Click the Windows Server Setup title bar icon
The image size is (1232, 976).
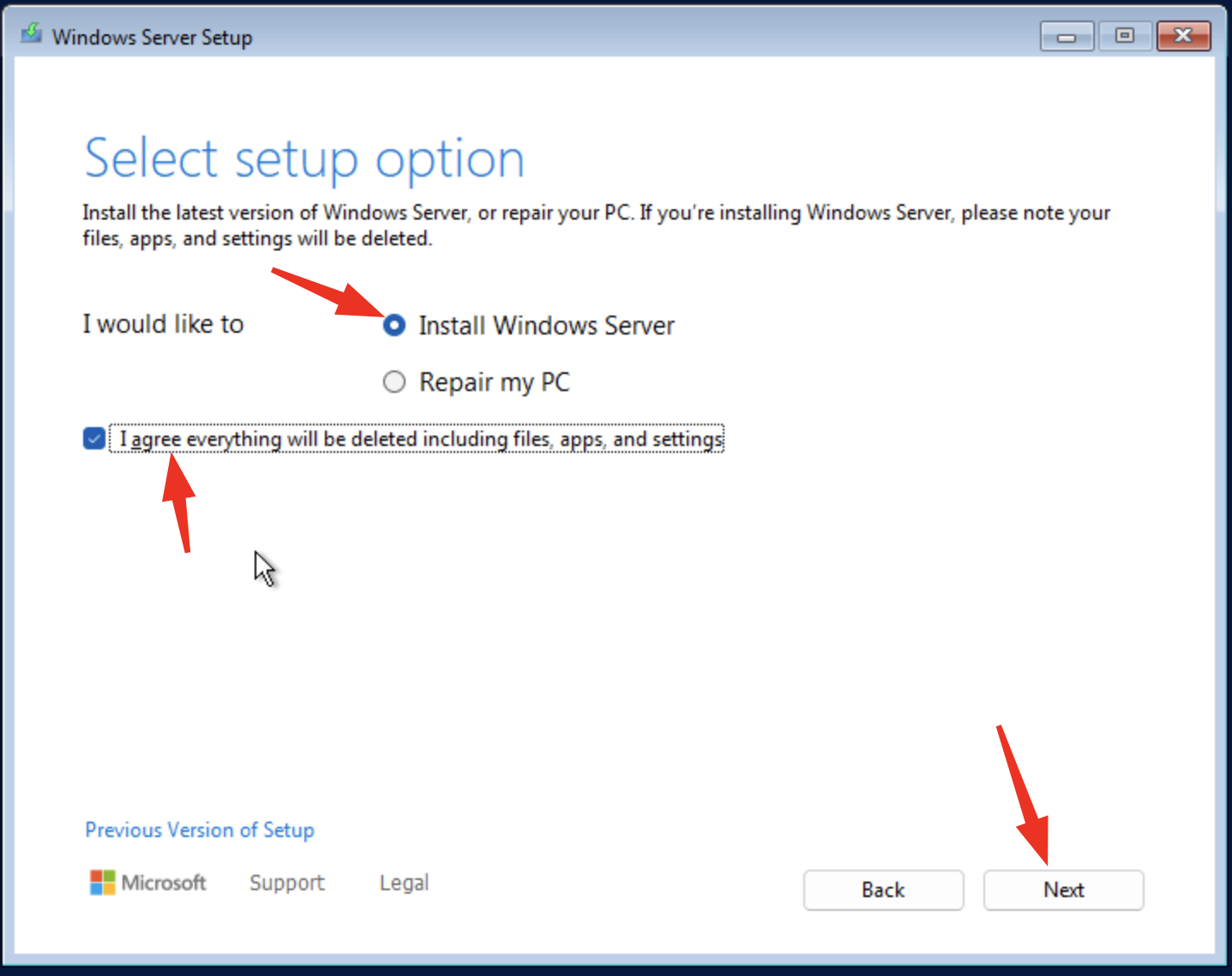click(x=32, y=34)
